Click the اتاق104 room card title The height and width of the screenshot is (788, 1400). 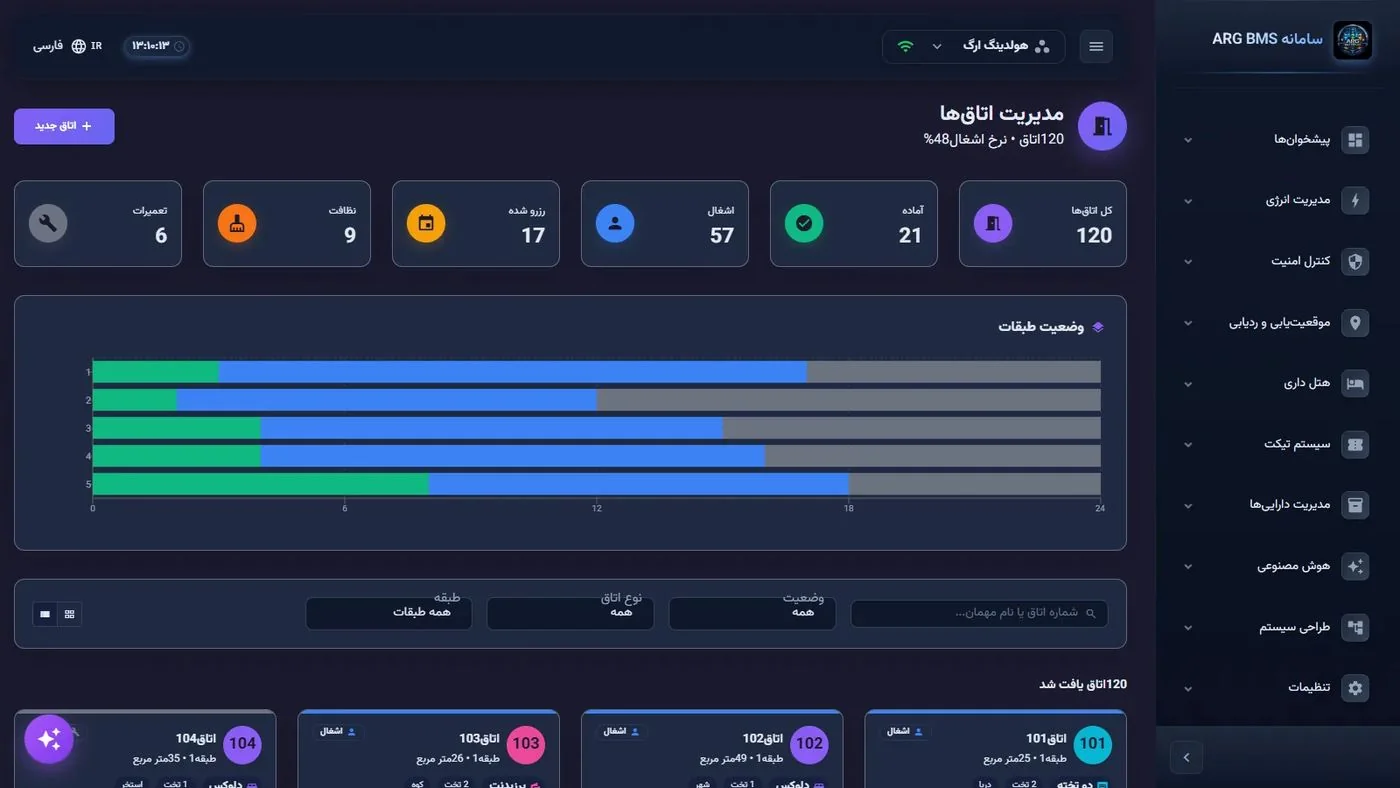195,739
